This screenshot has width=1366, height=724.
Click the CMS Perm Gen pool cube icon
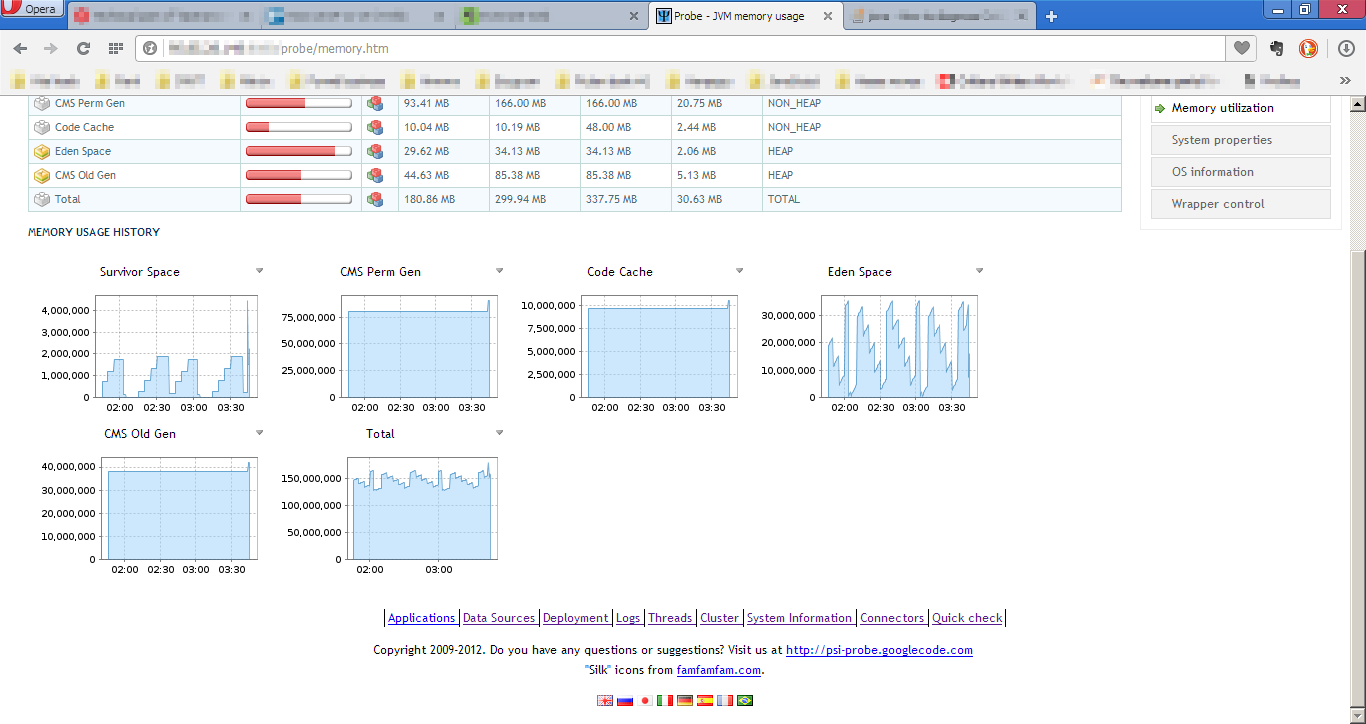[42, 103]
